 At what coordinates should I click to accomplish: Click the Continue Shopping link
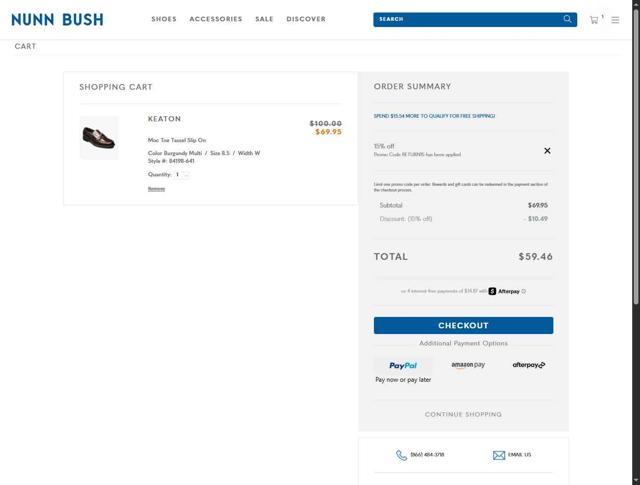463,414
